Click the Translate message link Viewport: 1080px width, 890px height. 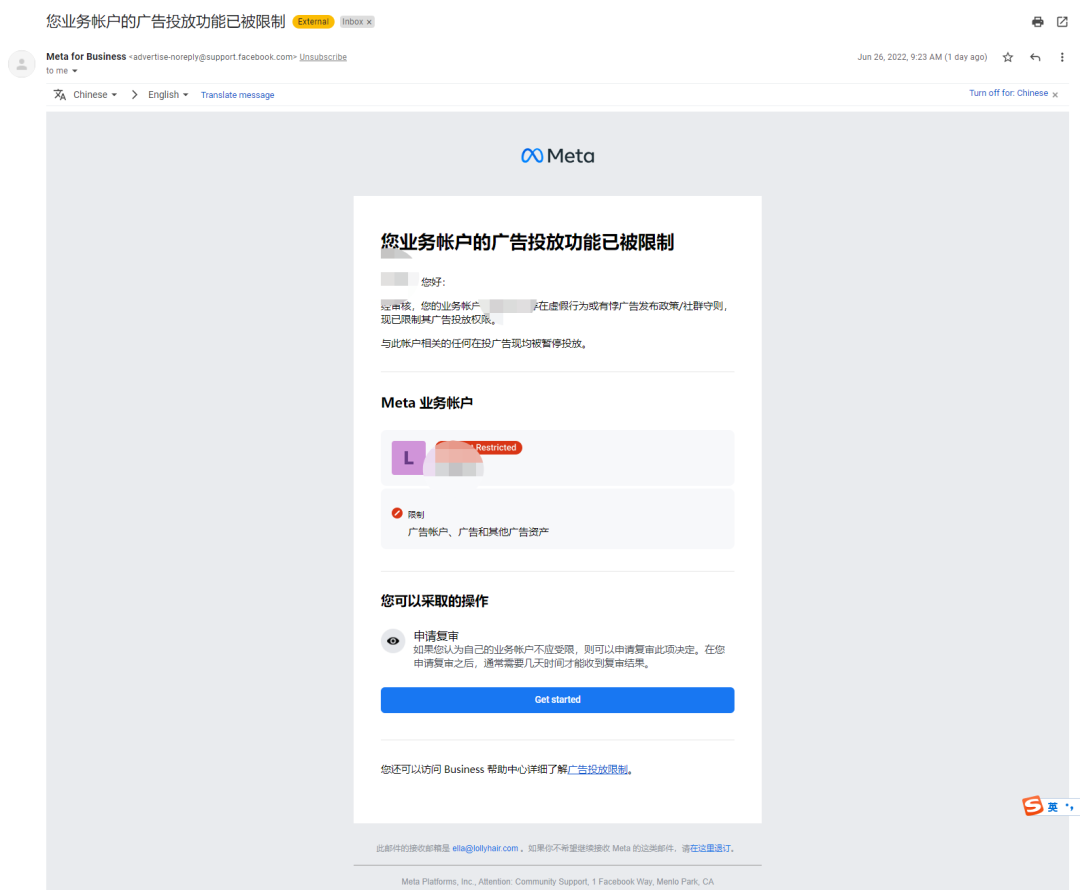pyautogui.click(x=238, y=95)
